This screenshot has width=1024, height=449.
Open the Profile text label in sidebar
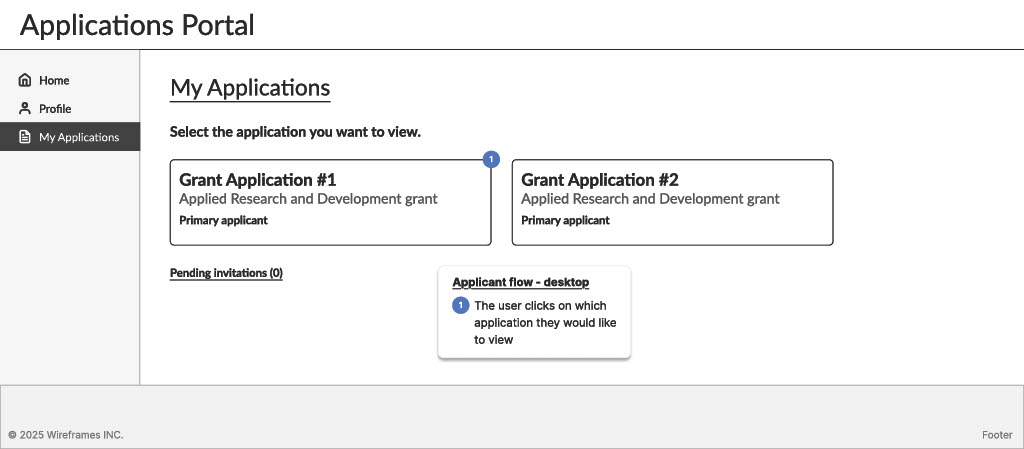(55, 109)
